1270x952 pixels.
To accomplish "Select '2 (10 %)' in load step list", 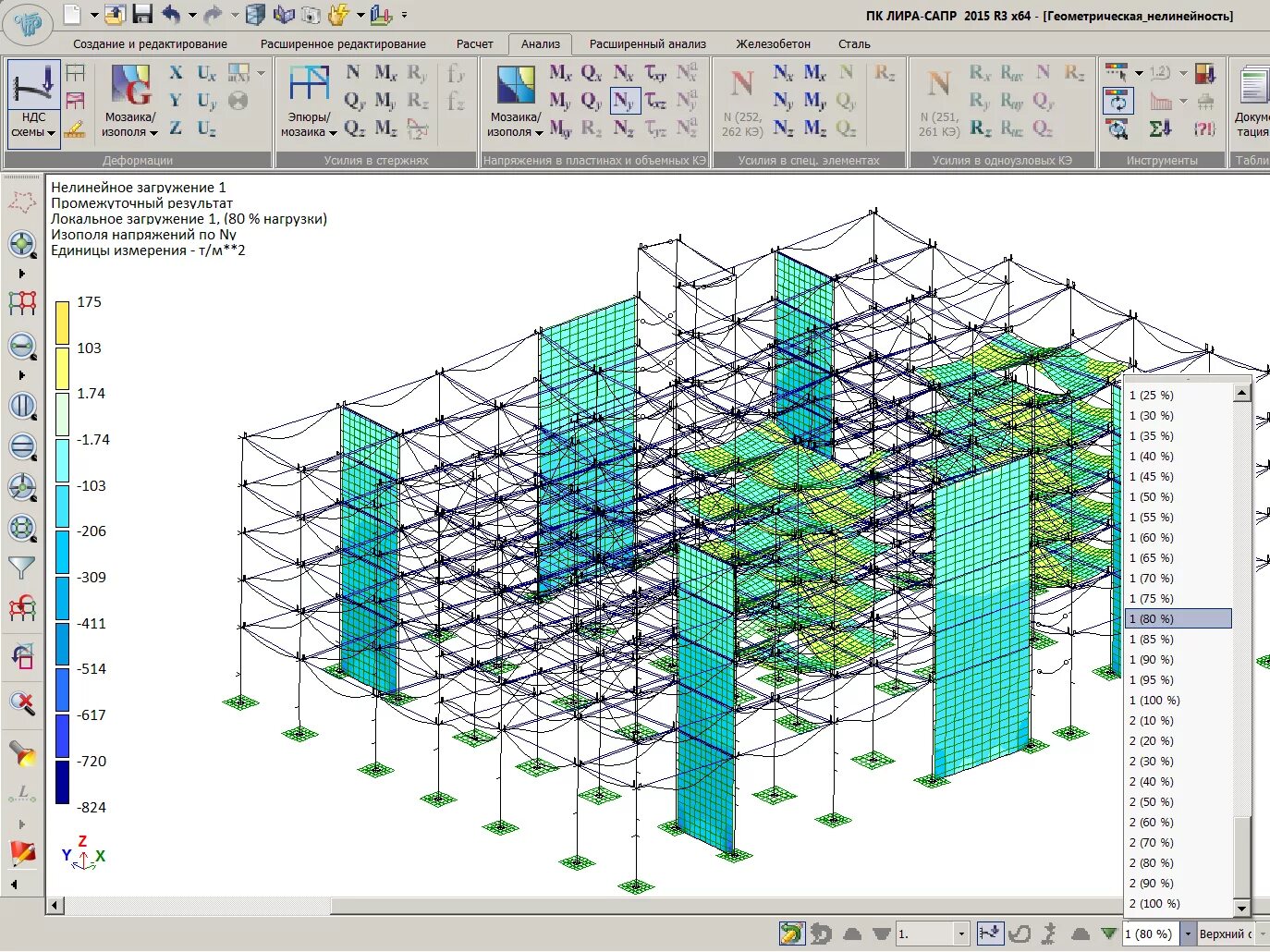I will 1179,720.
